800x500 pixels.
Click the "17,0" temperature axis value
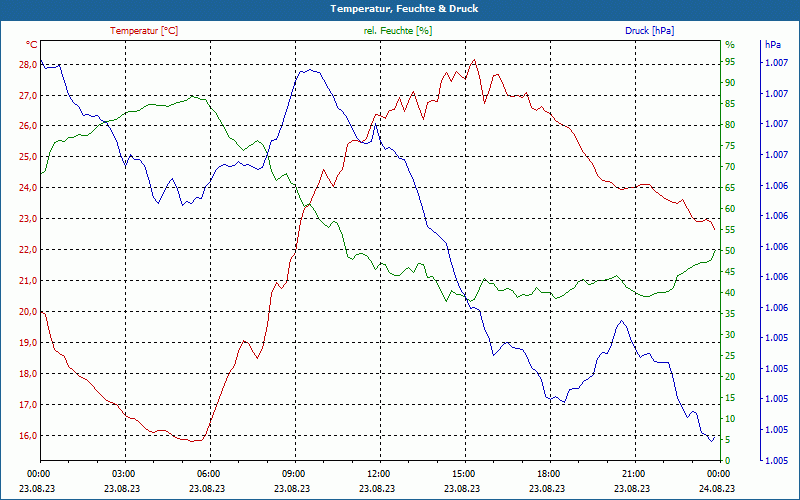click(28, 405)
